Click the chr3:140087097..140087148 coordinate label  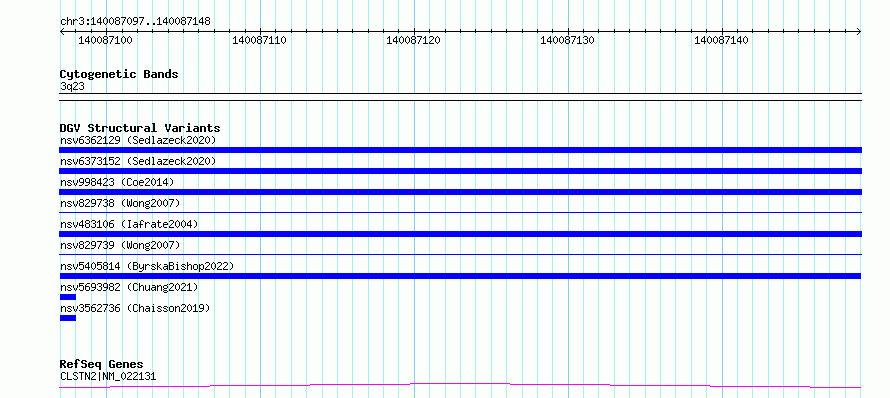click(135, 22)
